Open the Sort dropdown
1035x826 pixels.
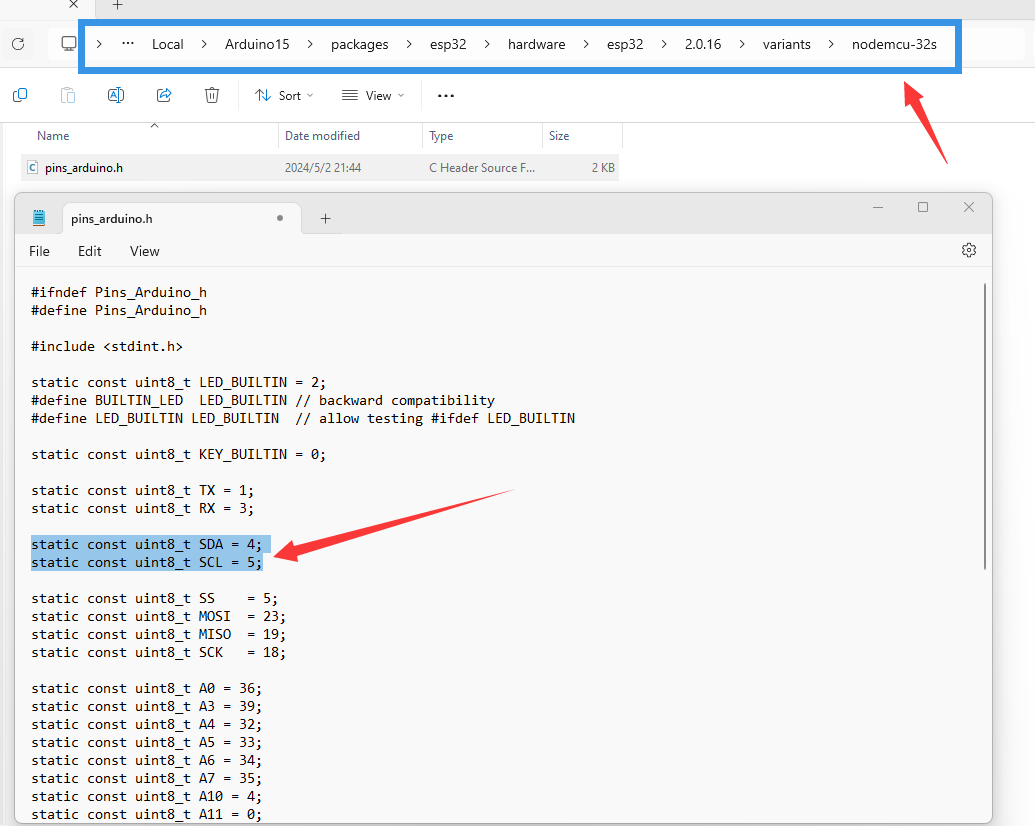coord(284,95)
